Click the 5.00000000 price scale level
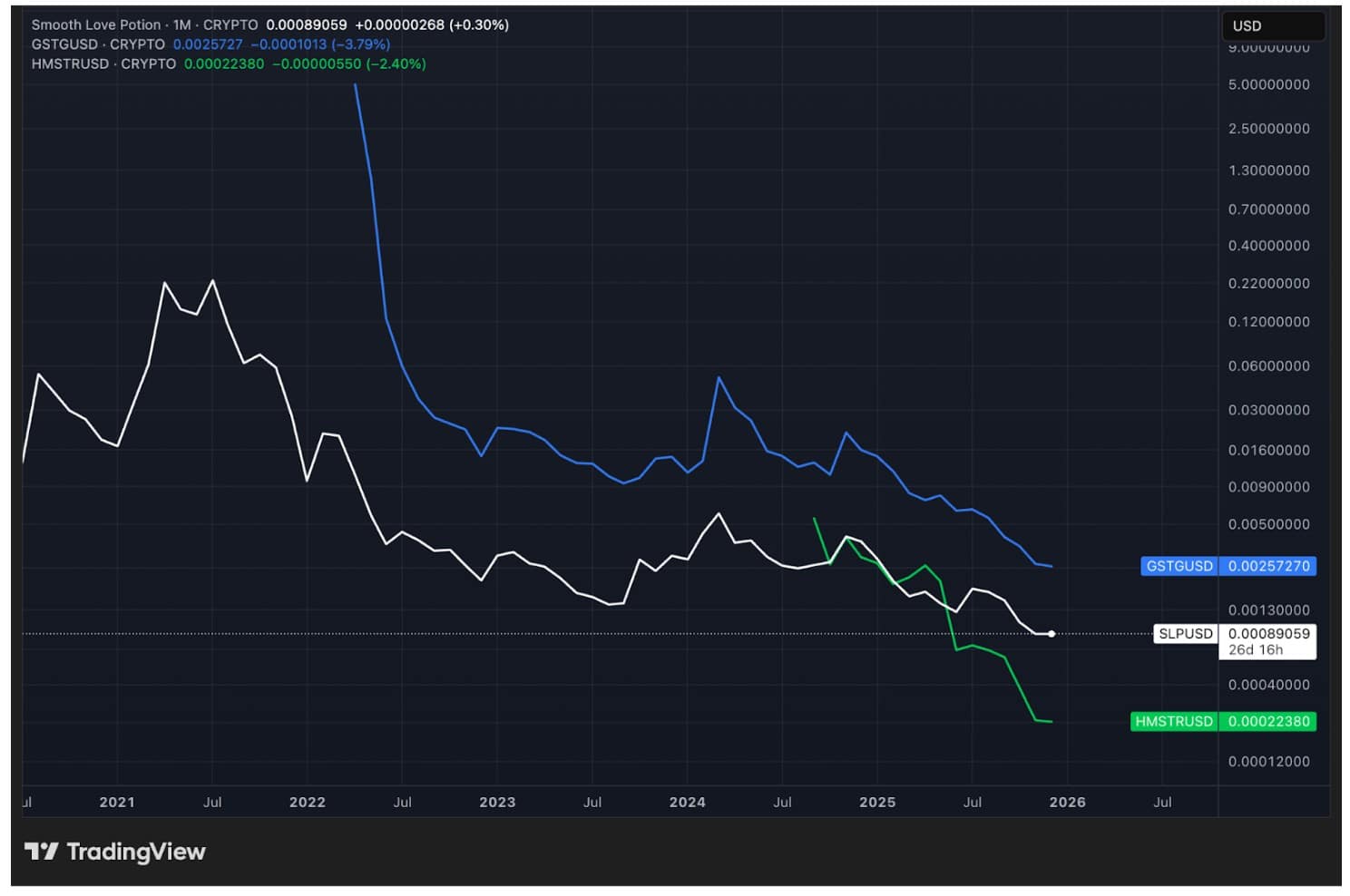Screen dimensions: 1350x896 (1268, 84)
